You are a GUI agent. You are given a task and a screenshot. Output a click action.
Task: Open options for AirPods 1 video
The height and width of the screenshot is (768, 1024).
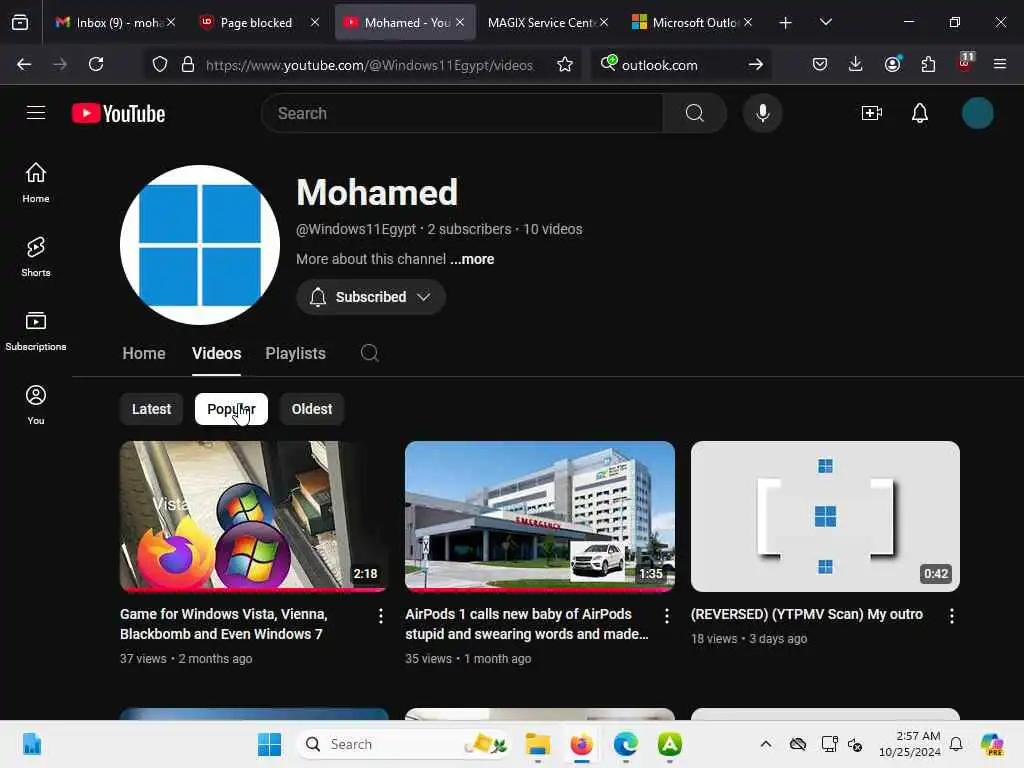pos(666,616)
